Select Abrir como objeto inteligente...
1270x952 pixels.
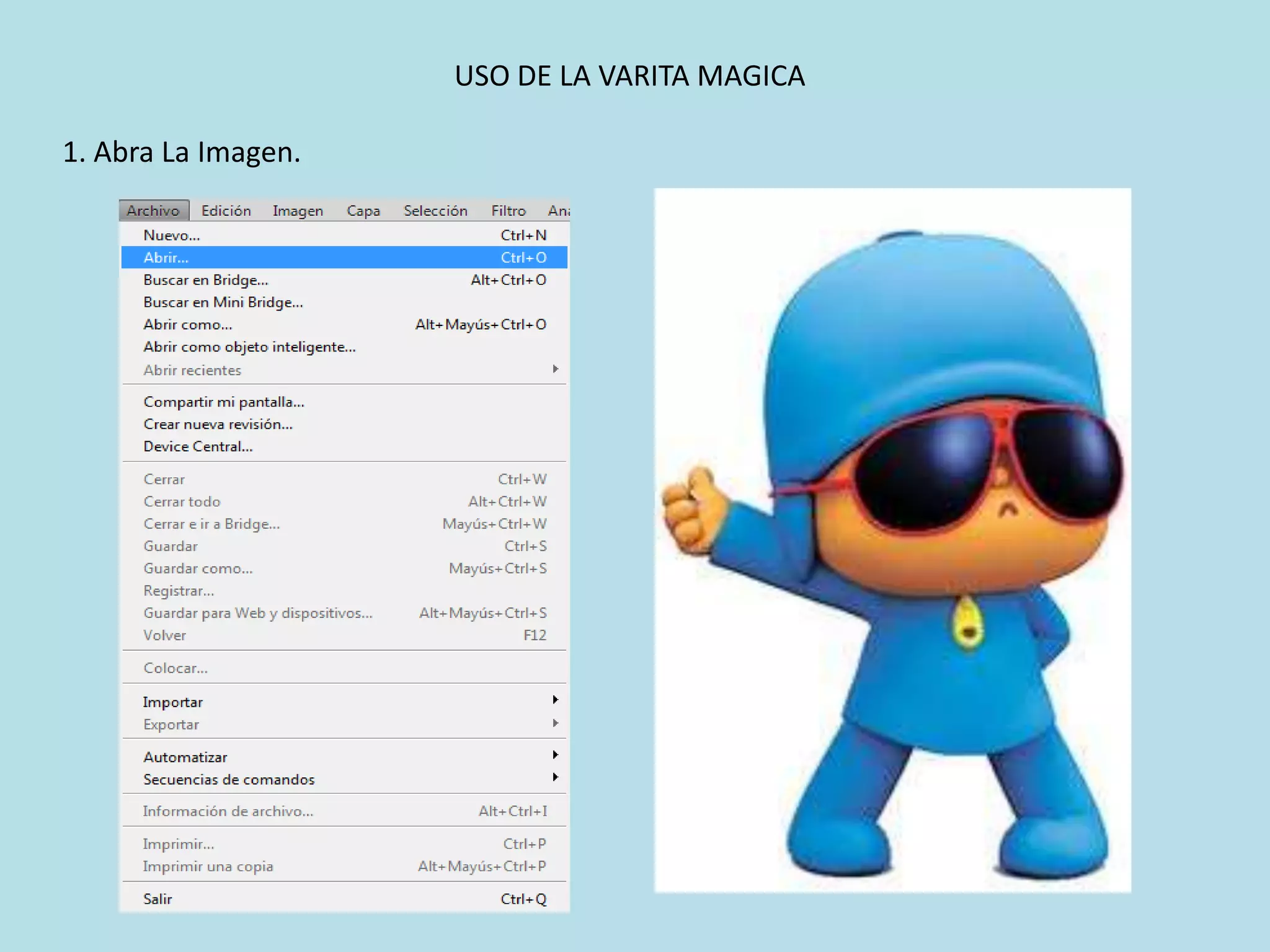click(249, 347)
